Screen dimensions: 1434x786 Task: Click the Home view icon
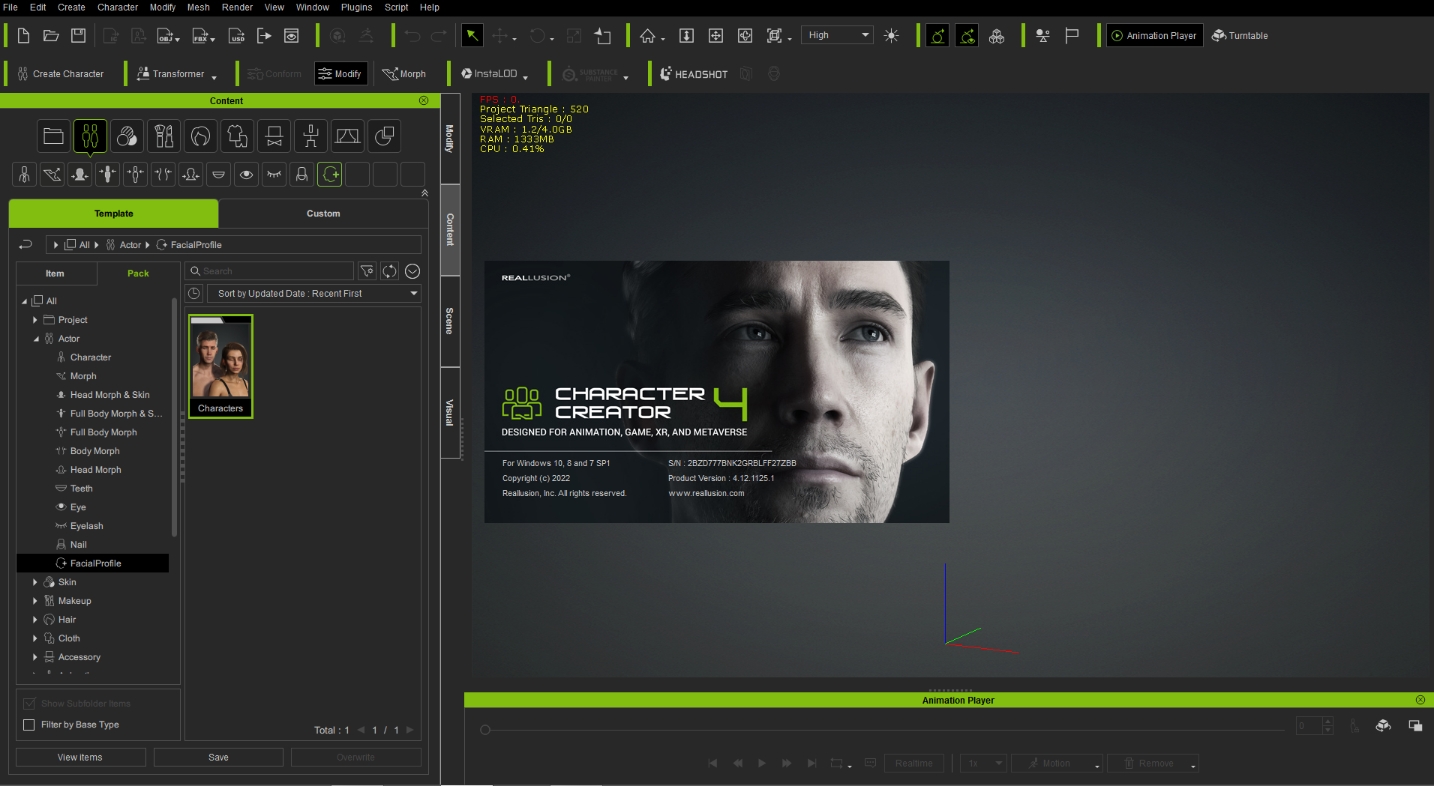tap(648, 36)
